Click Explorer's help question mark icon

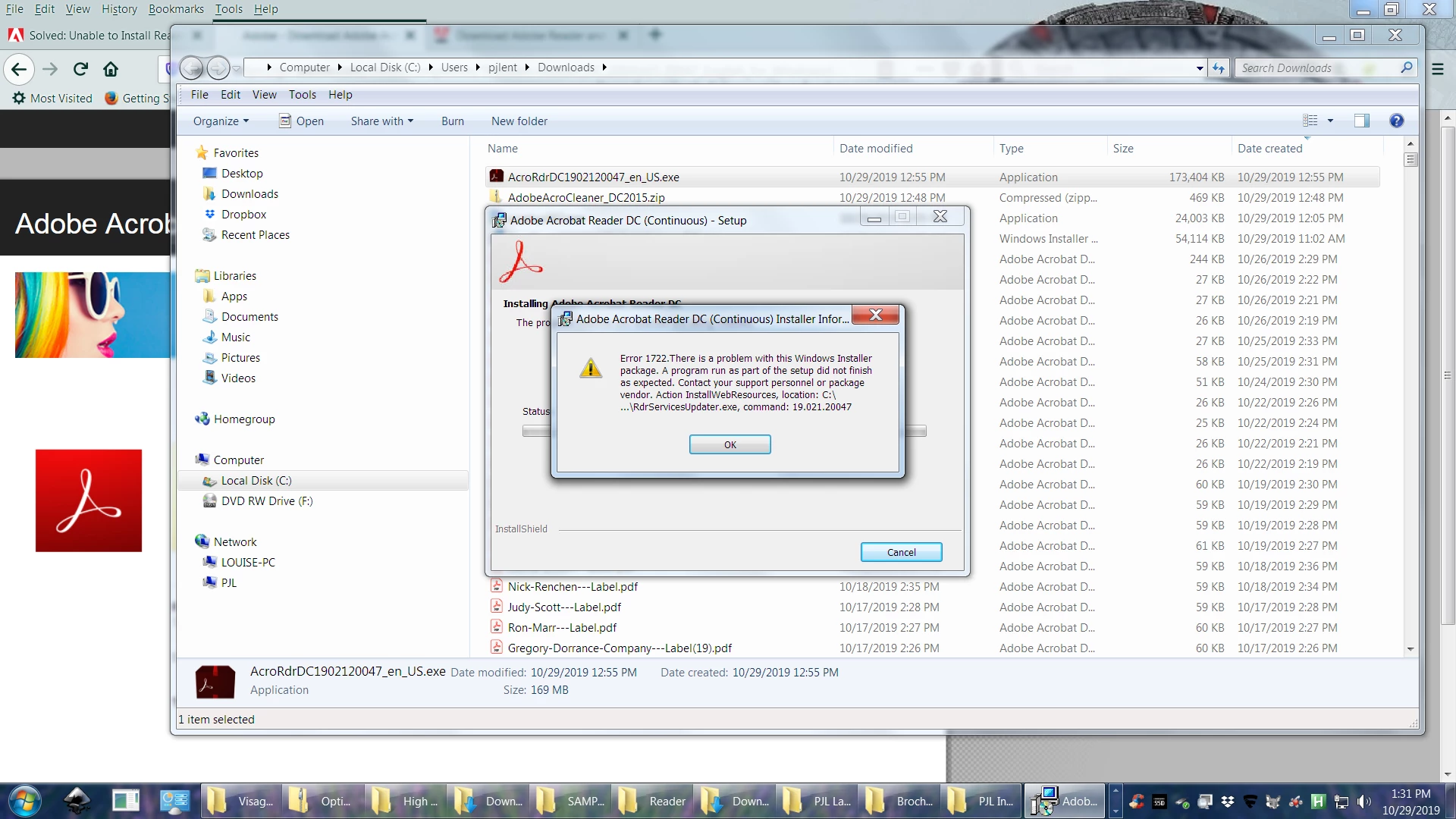[1396, 121]
